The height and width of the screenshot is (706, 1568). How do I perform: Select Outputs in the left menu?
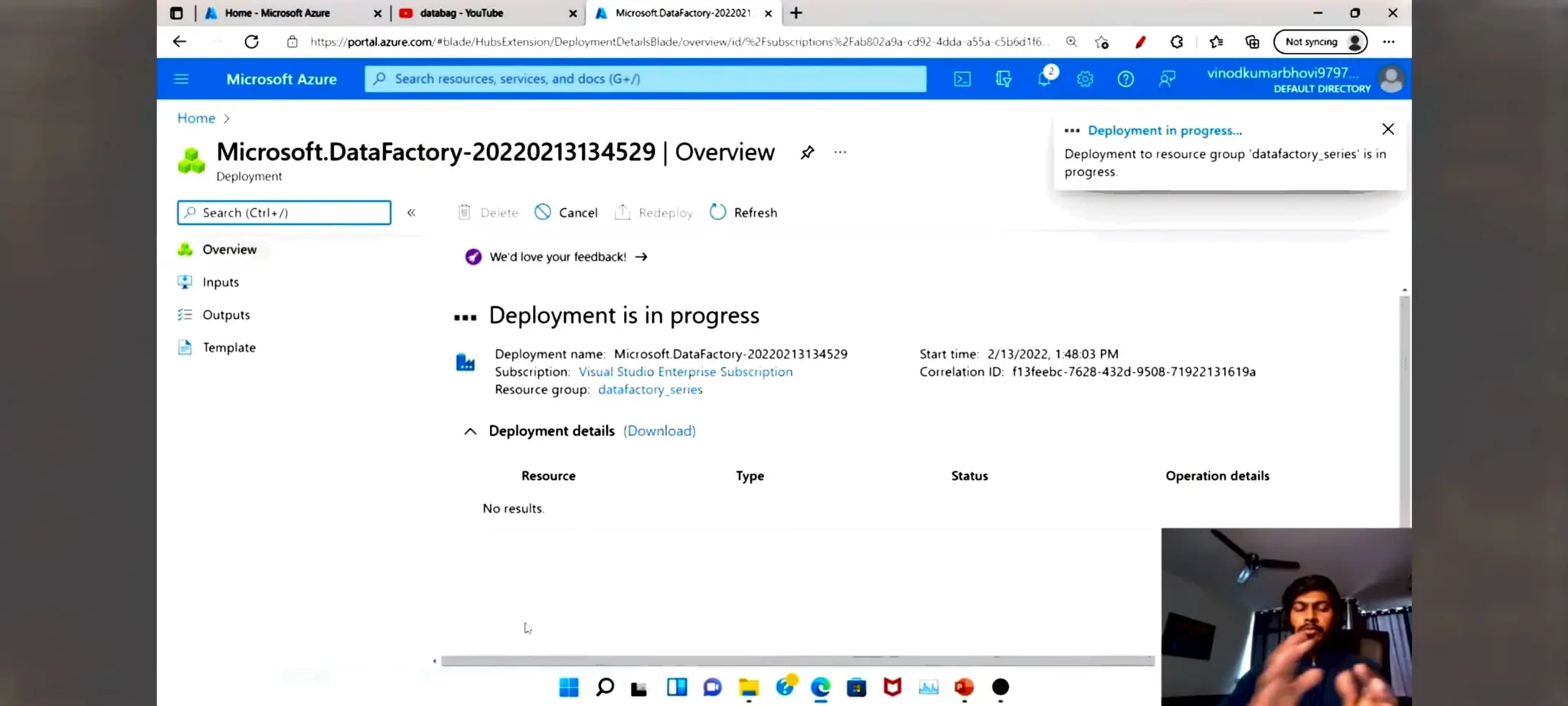226,315
